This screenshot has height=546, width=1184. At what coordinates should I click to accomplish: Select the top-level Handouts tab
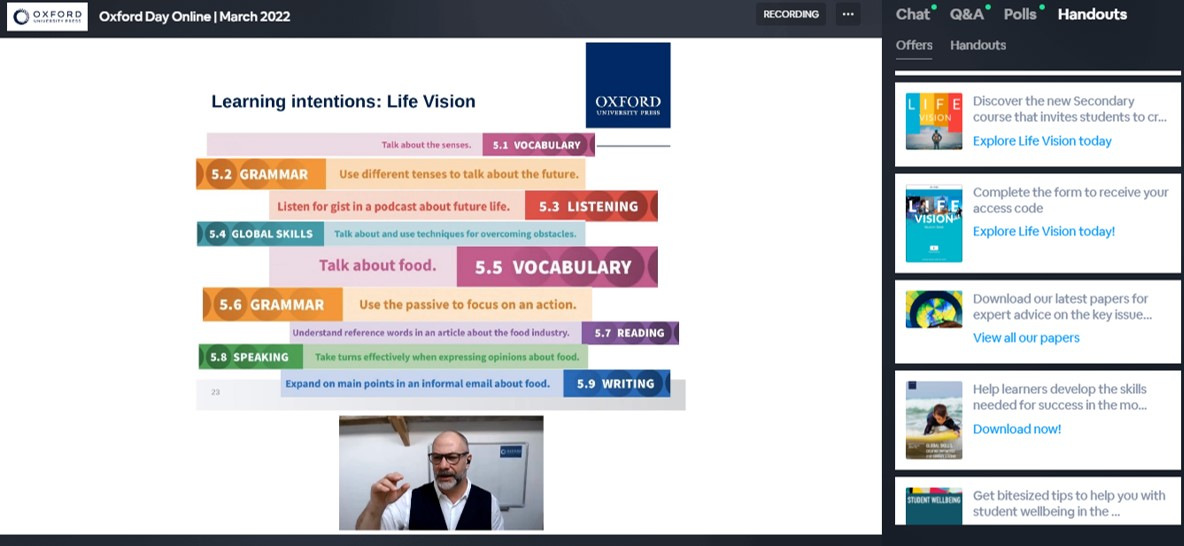click(x=1092, y=14)
